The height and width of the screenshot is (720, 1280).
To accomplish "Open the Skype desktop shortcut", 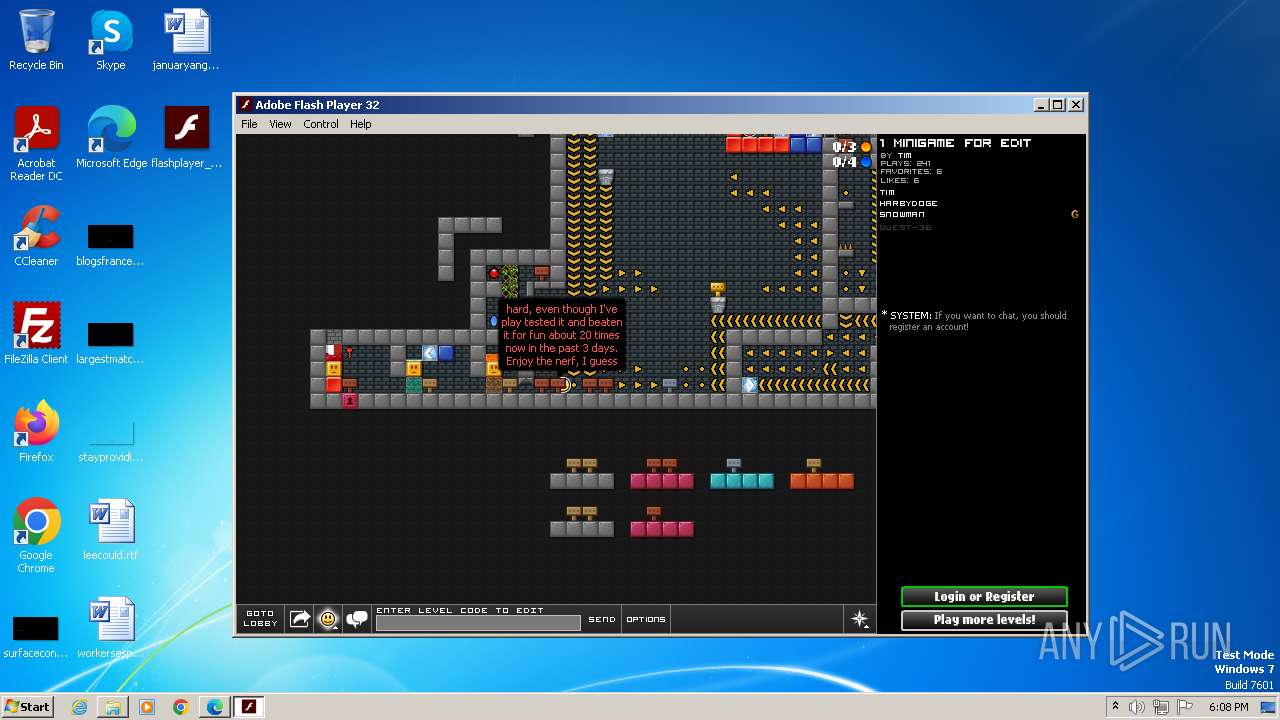I will [111, 40].
